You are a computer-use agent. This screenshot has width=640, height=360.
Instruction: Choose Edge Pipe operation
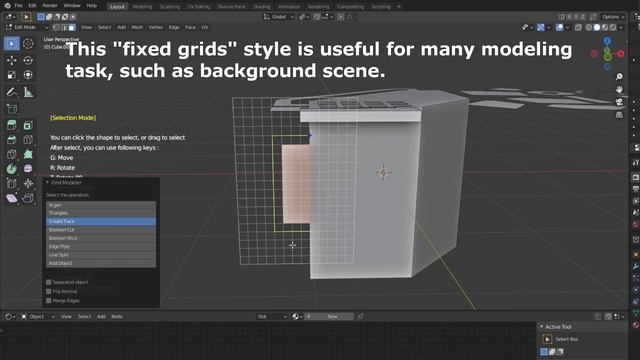point(101,247)
